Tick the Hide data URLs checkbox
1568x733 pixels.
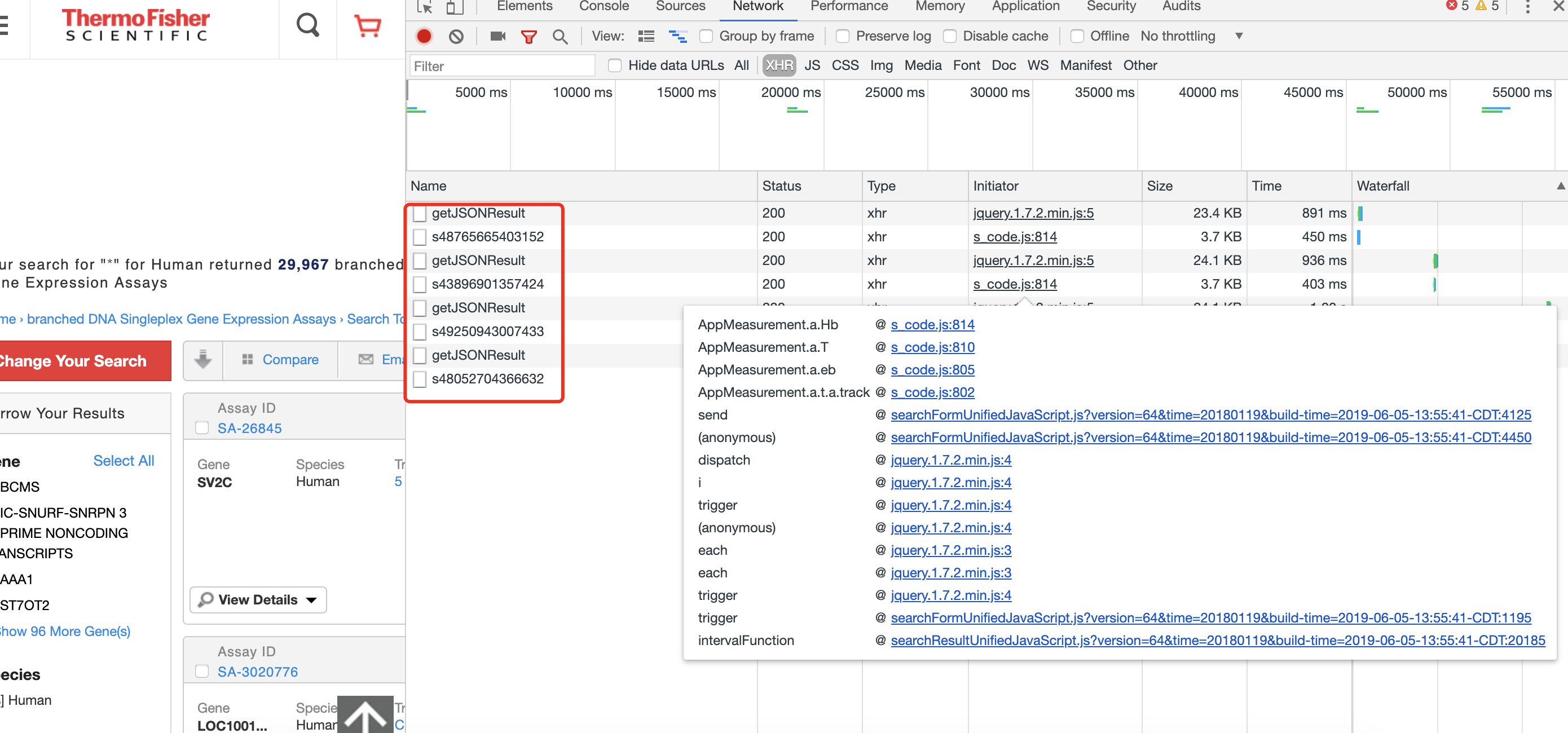tap(615, 66)
